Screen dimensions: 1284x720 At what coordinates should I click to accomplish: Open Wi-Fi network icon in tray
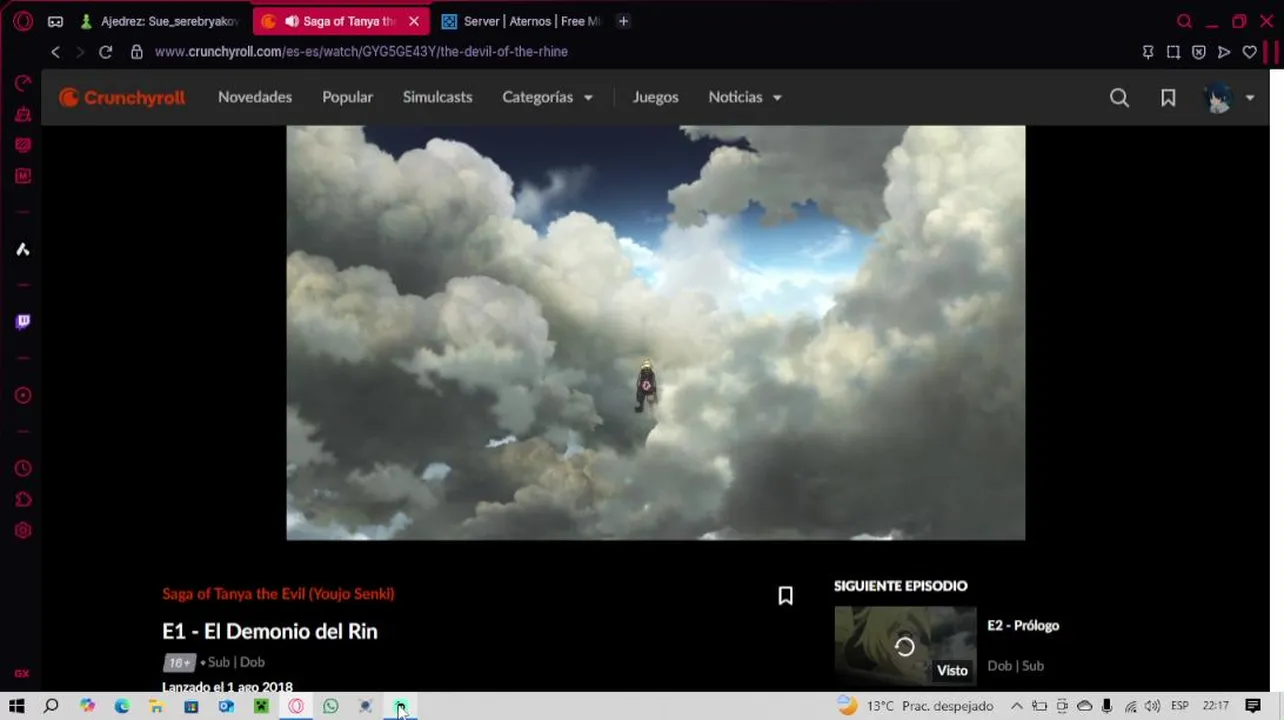1130,706
